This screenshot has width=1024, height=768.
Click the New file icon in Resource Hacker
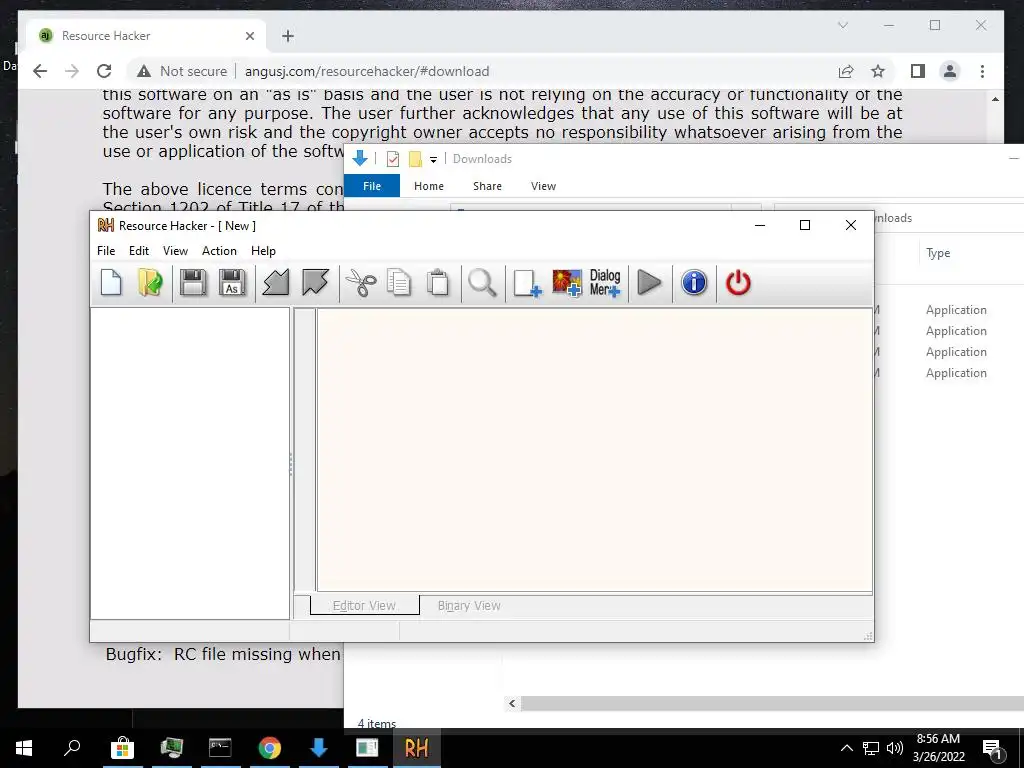coord(111,283)
